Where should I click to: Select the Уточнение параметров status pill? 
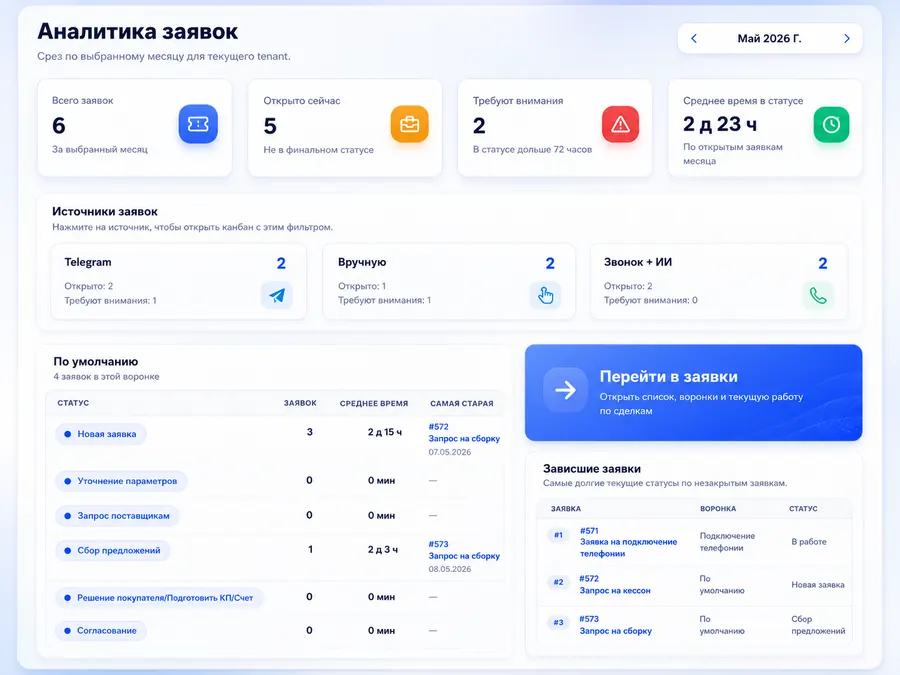point(121,481)
